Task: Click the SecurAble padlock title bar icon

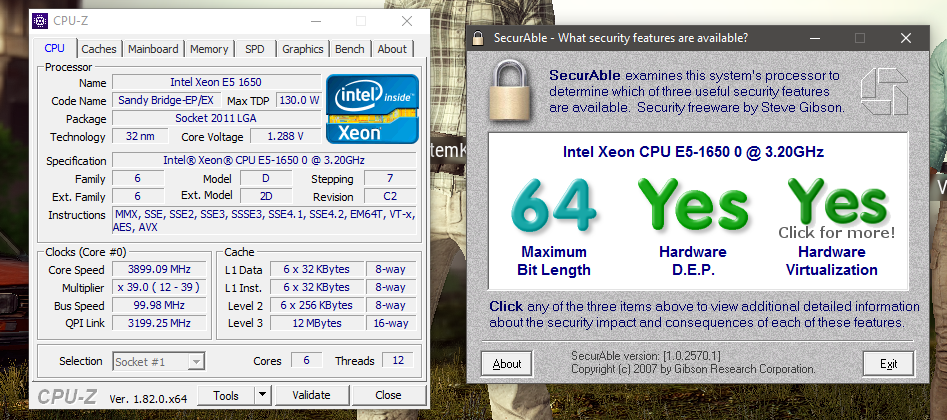Action: 478,38
